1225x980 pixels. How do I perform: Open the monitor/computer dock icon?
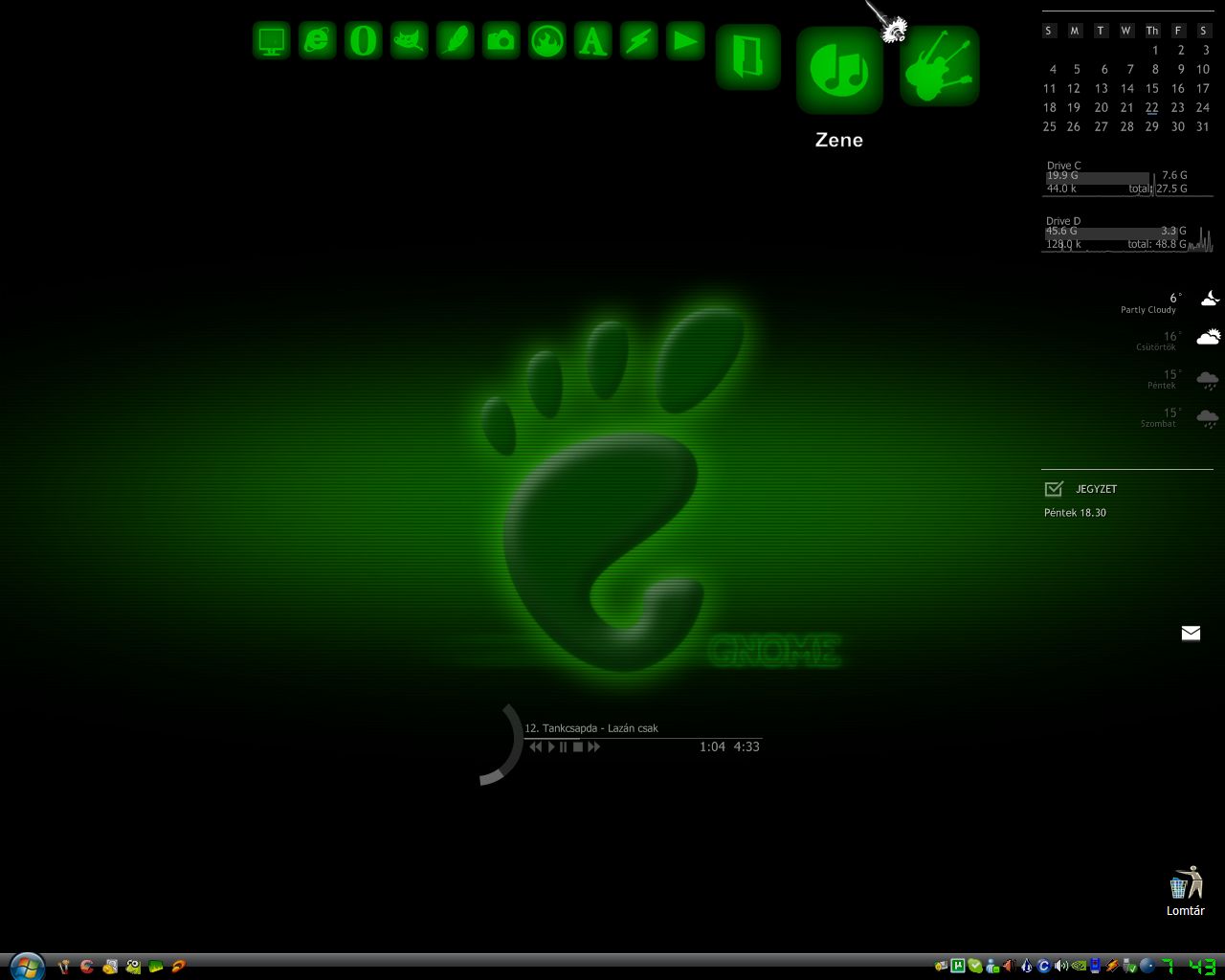[272, 41]
